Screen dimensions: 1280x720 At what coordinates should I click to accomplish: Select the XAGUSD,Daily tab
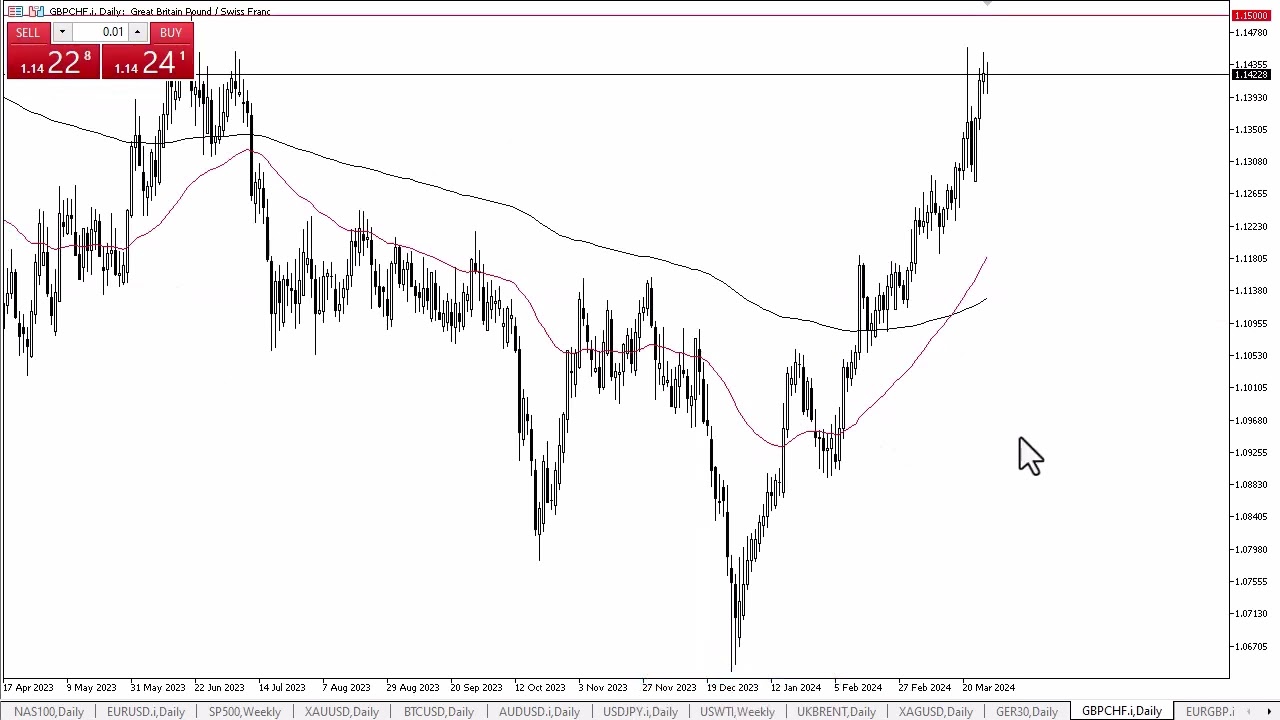[935, 711]
